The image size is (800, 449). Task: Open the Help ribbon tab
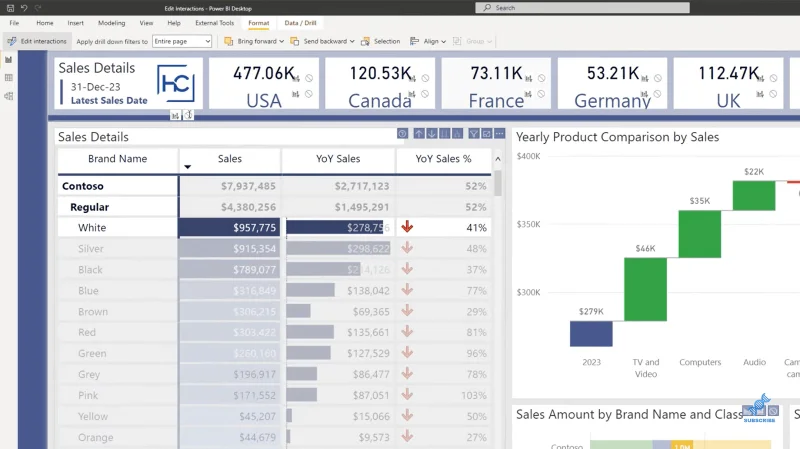pyautogui.click(x=174, y=23)
